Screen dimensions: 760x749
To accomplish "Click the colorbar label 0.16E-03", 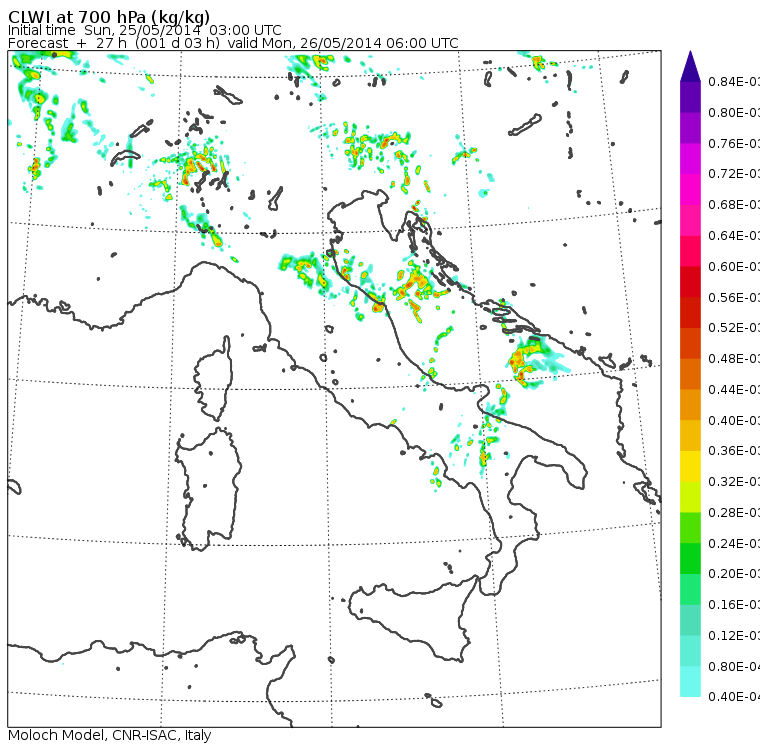I will tap(734, 605).
